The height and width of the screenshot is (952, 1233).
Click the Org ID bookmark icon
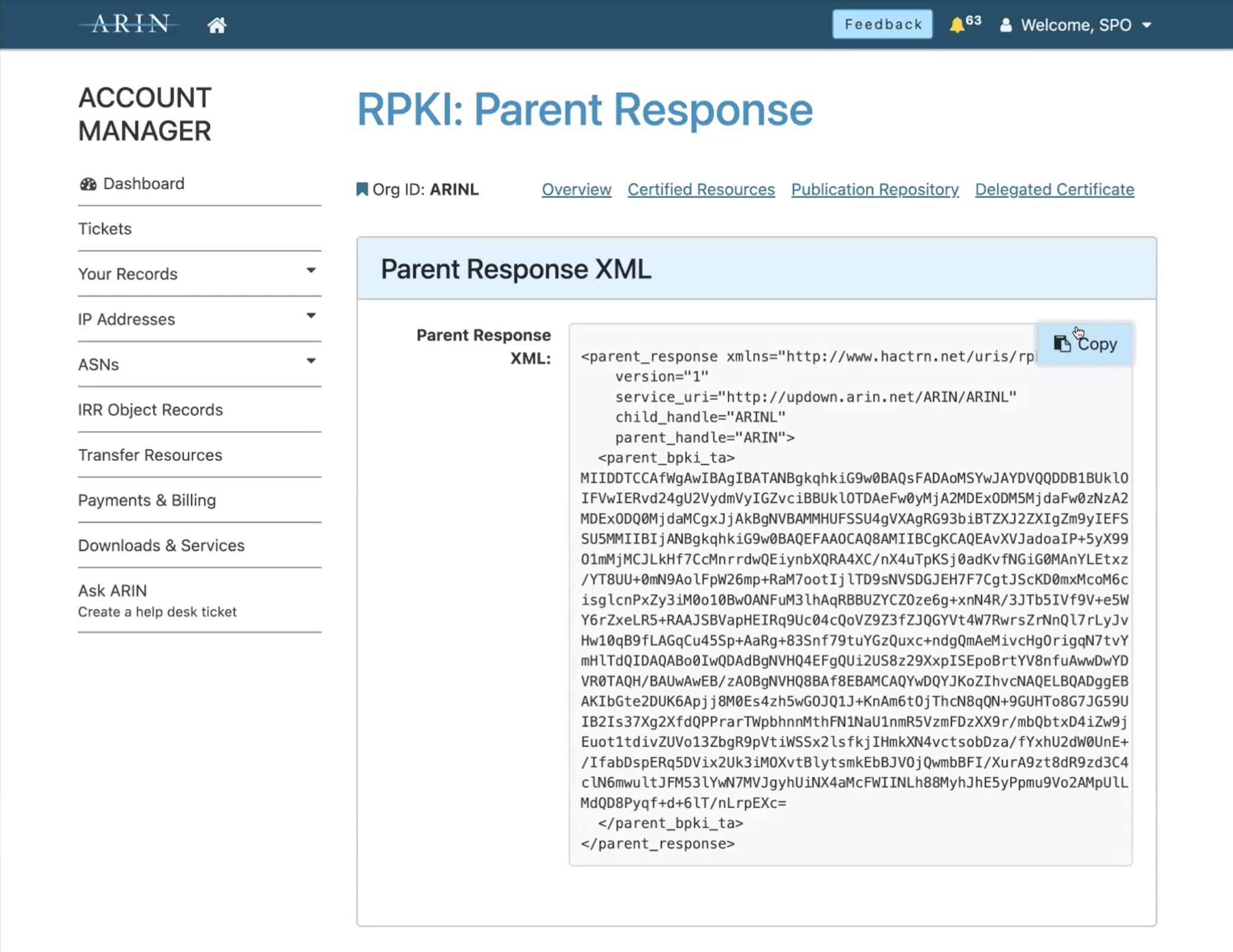tap(361, 189)
